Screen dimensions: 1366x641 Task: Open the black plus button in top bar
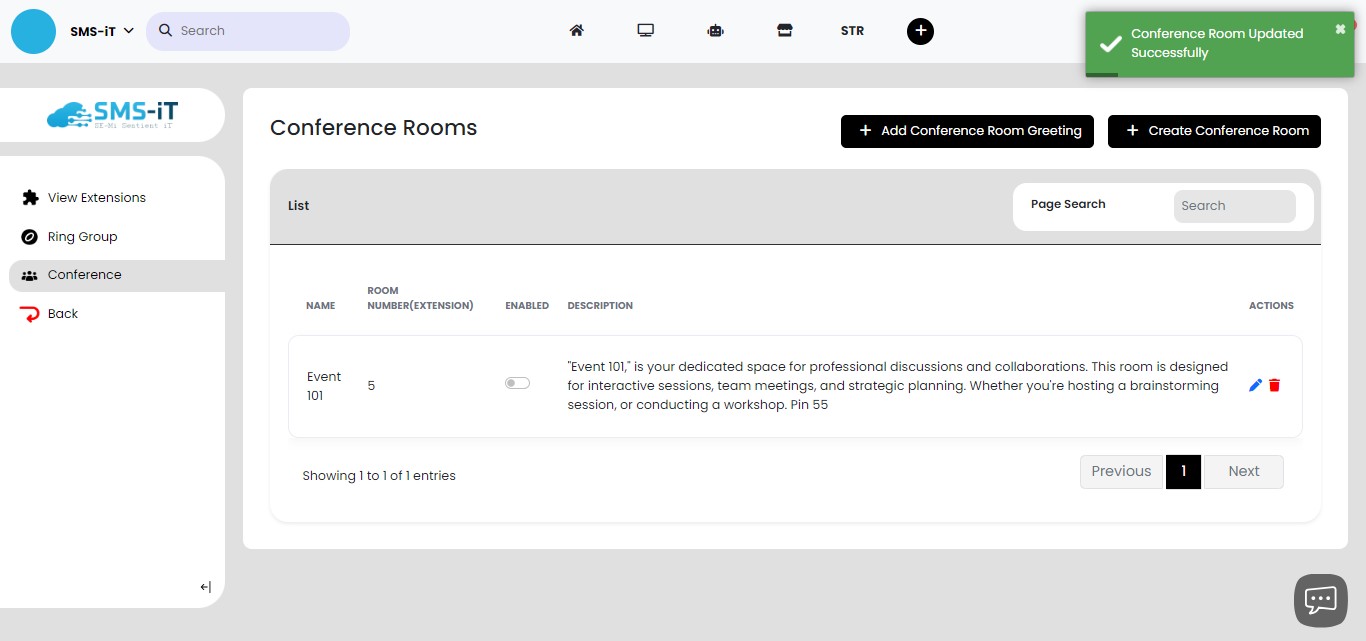tap(920, 31)
